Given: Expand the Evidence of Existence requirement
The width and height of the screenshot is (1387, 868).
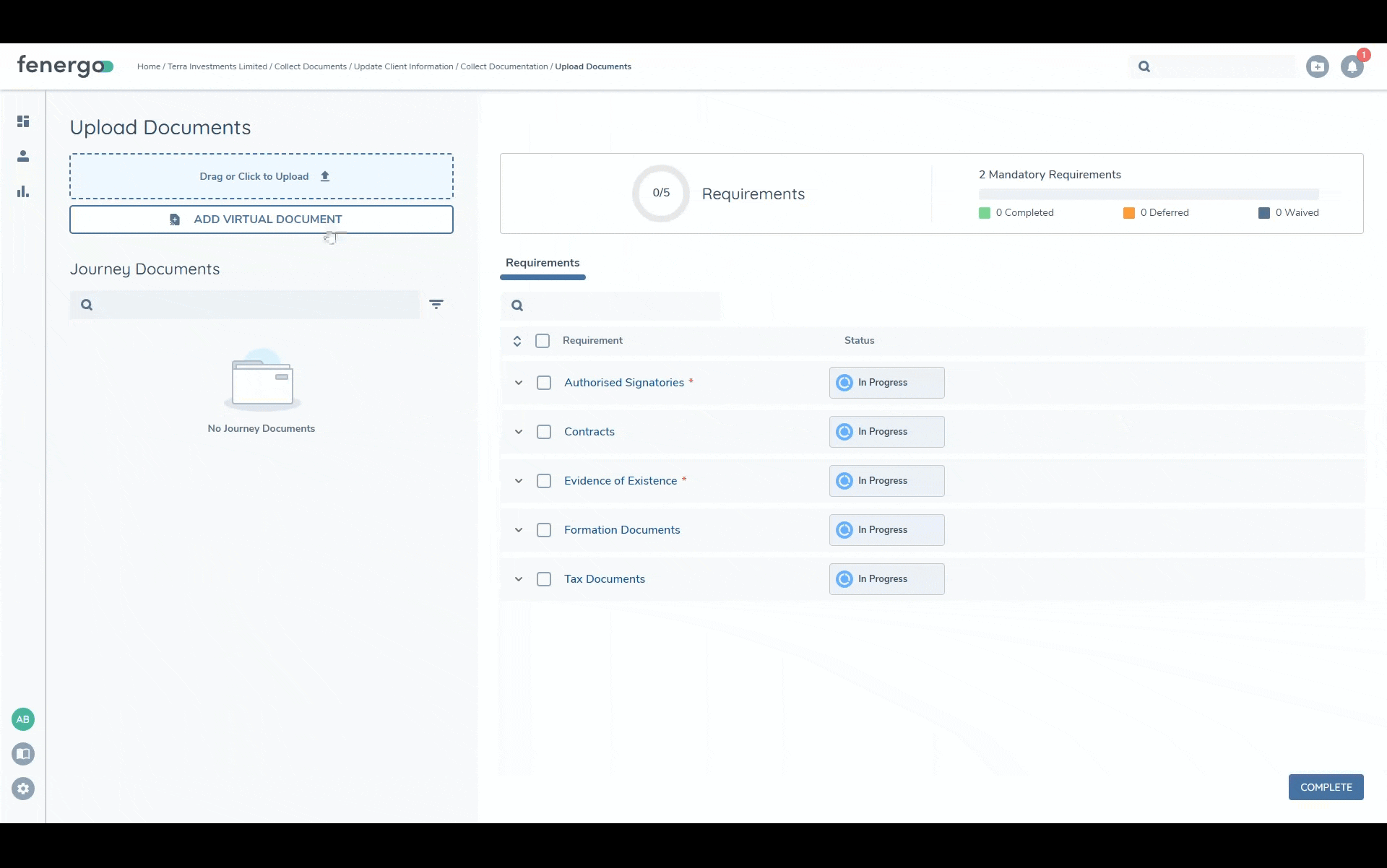Looking at the screenshot, I should pos(518,481).
